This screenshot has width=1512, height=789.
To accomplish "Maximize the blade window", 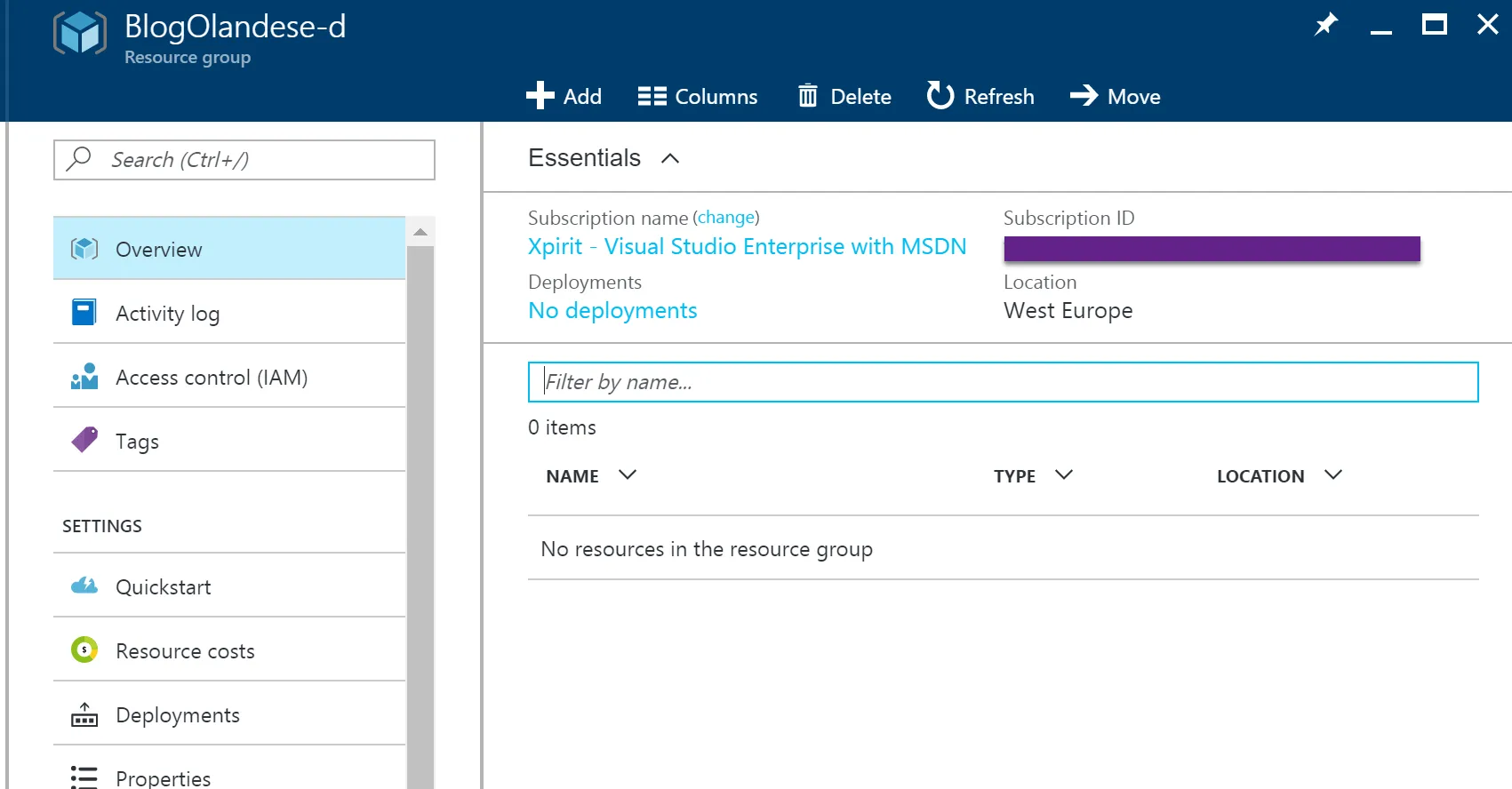I will (1434, 24).
